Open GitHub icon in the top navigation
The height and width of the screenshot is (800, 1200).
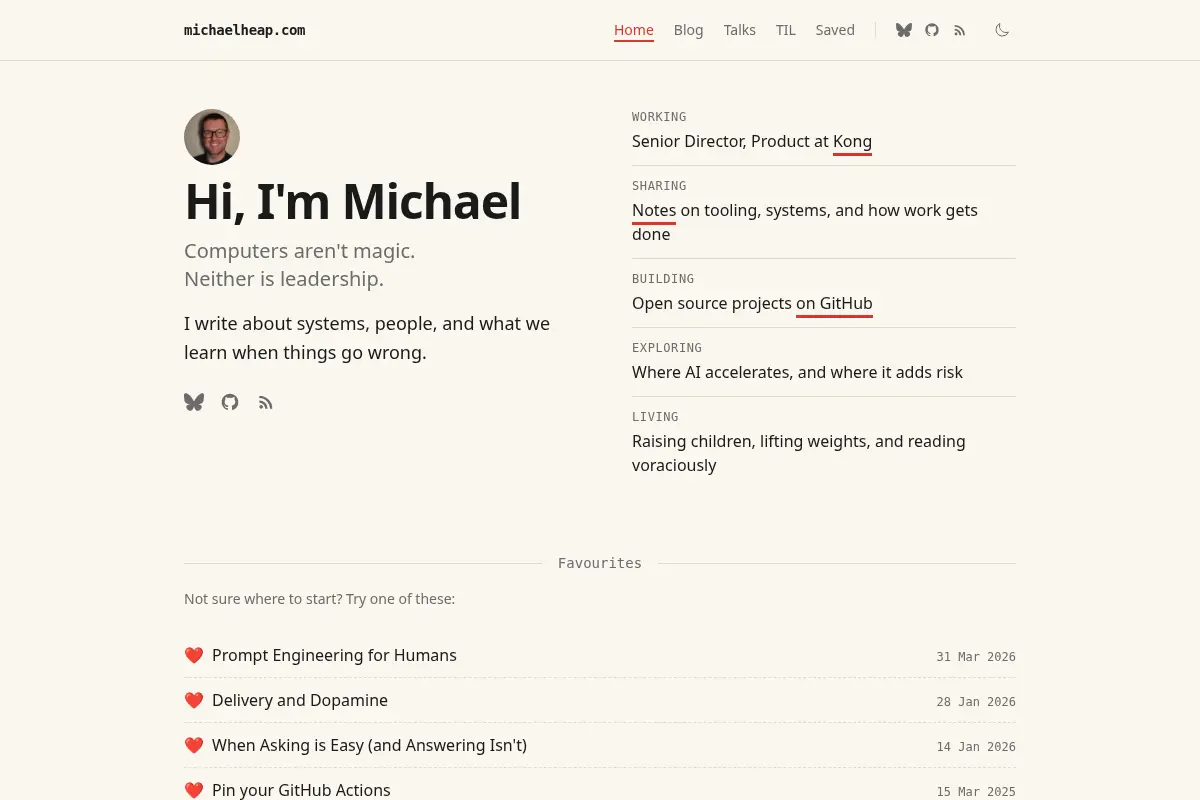[932, 30]
